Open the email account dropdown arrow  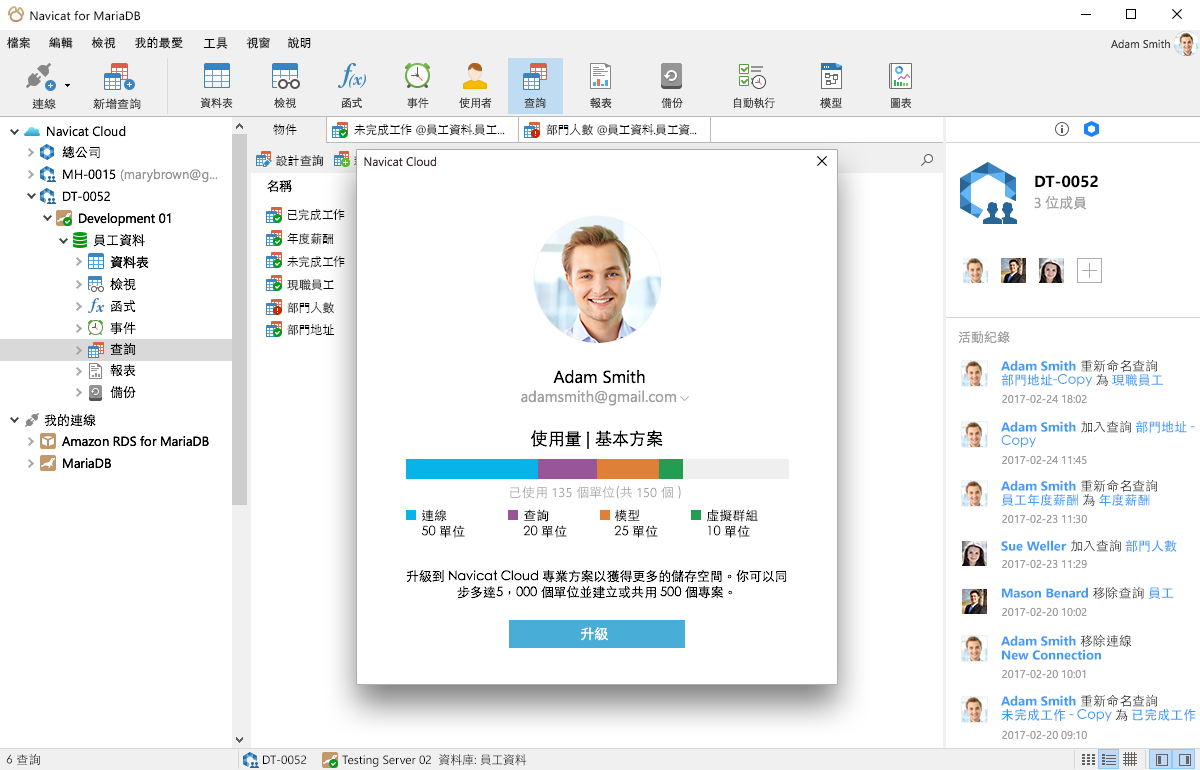click(x=685, y=398)
